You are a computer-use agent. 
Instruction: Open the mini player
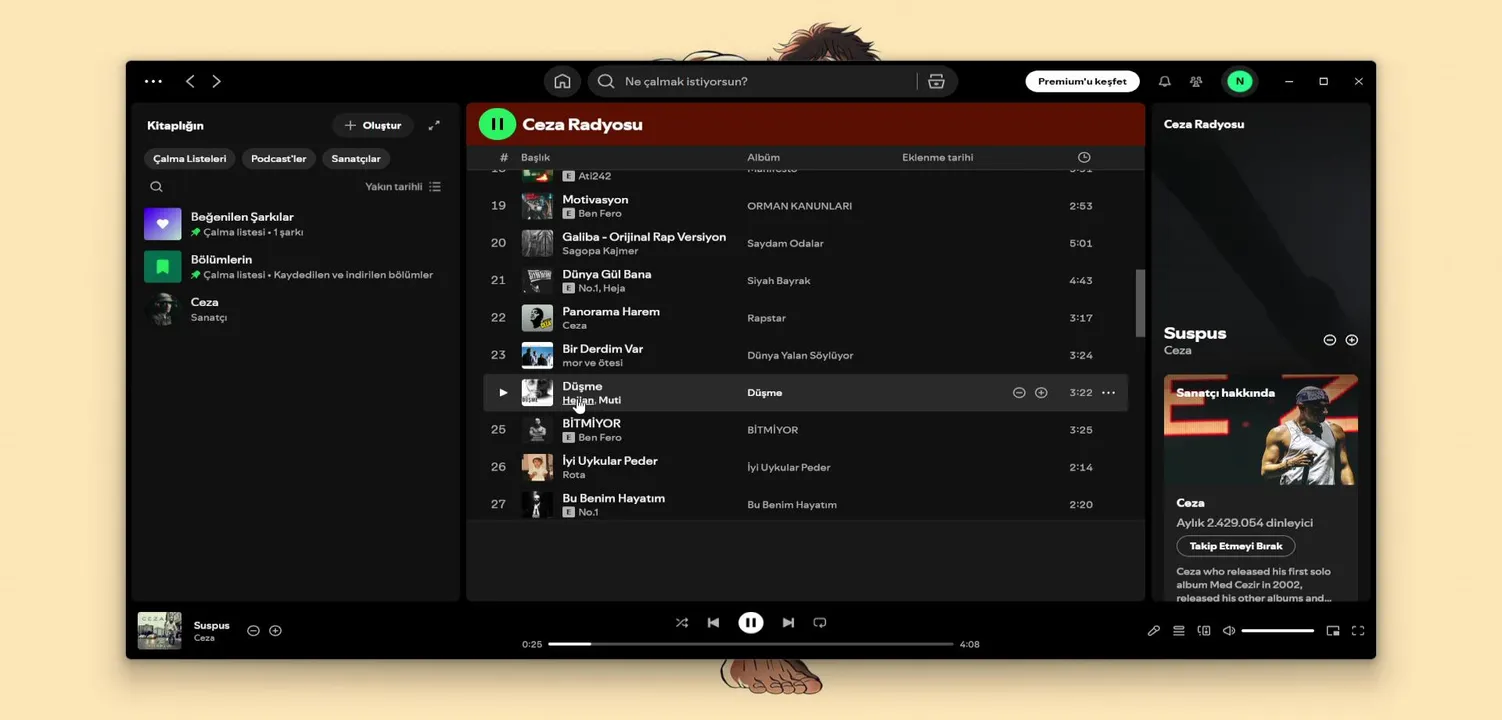click(1333, 631)
